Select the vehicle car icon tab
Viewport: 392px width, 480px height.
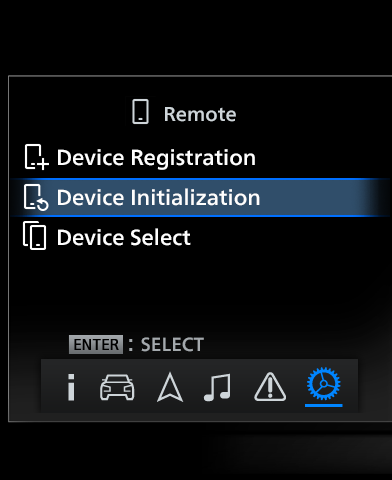pos(117,387)
